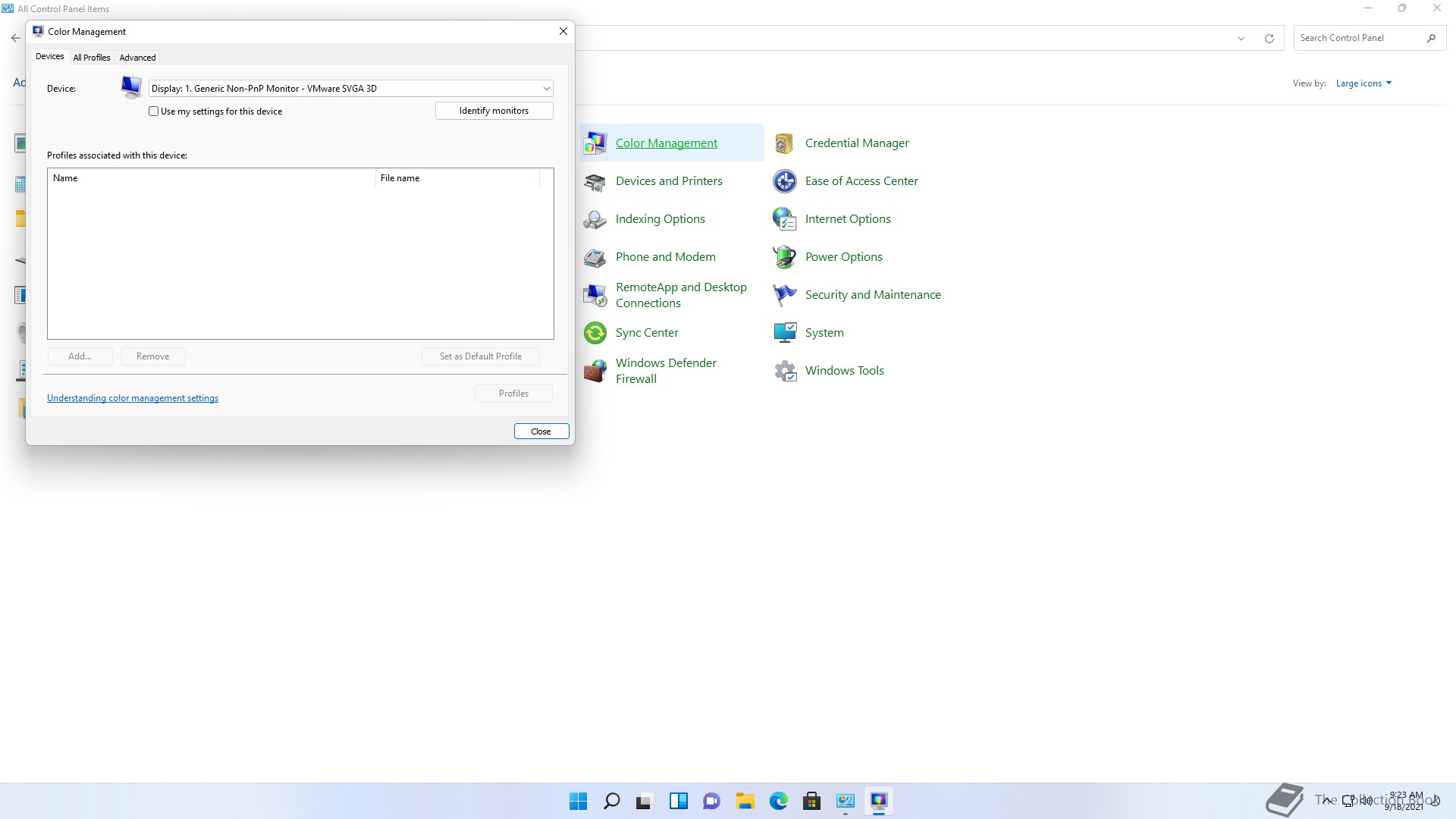Open the Sync Center text link
The height and width of the screenshot is (819, 1456).
[x=647, y=333]
